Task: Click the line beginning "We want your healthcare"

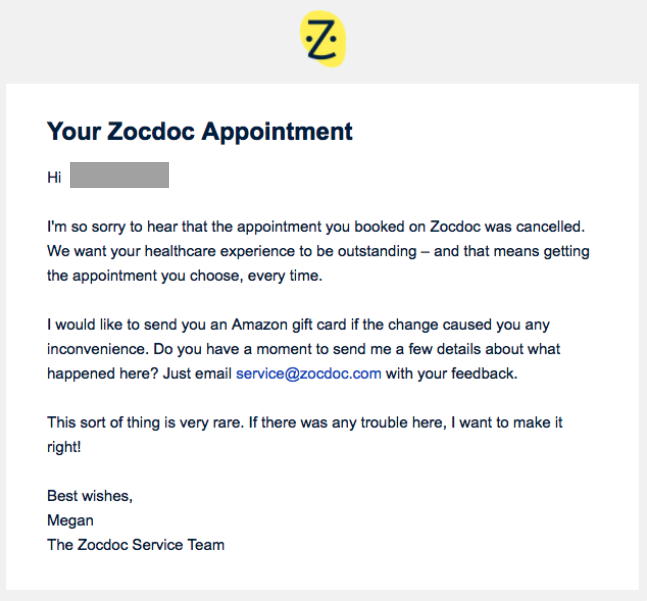Action: pyautogui.click(x=318, y=252)
